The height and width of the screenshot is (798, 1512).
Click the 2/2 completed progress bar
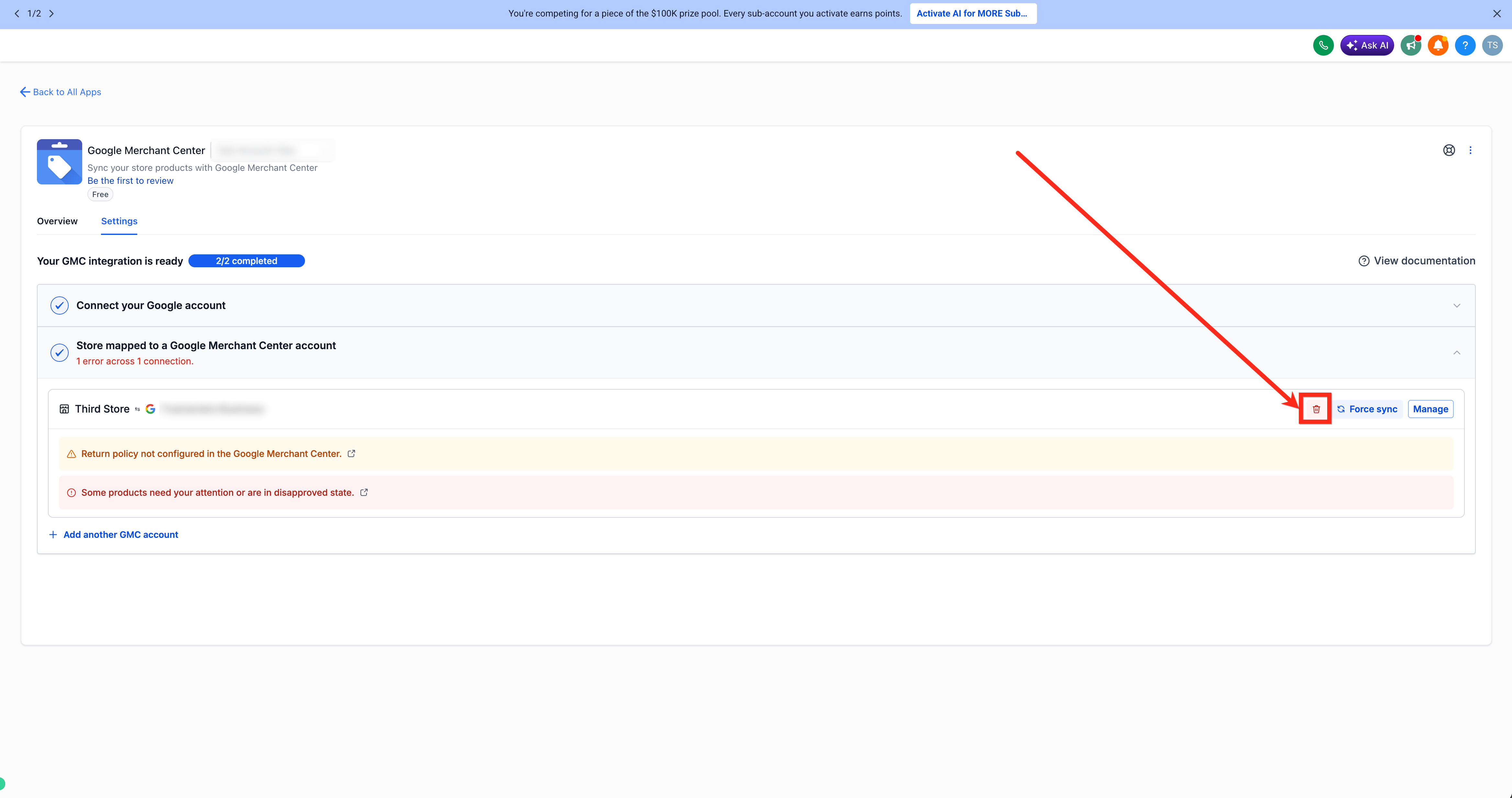point(246,261)
